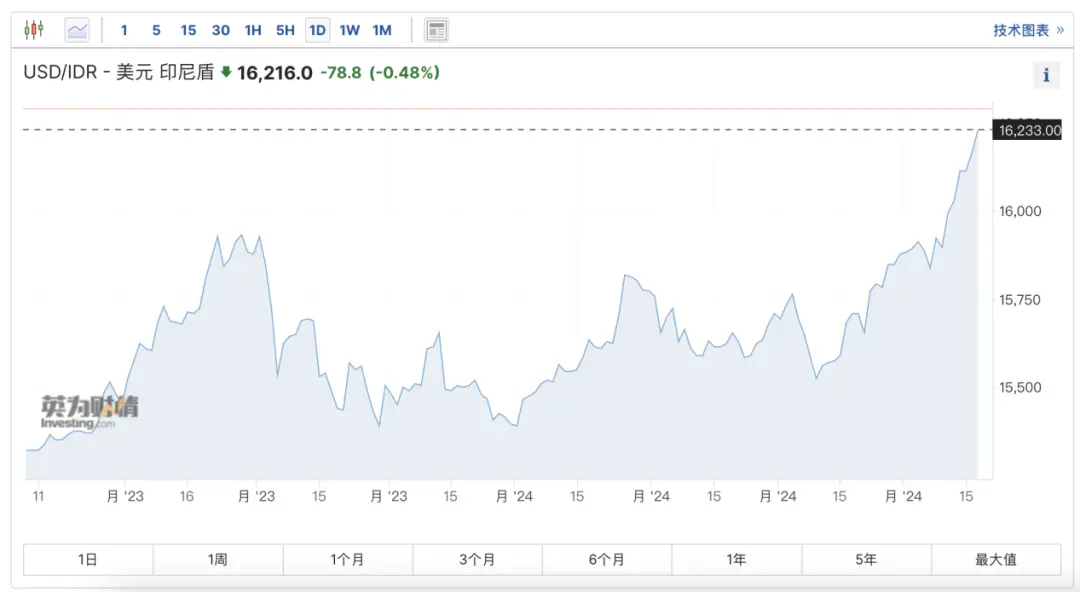Set interval to 1M
Viewport: 1080px width, 592px height.
(382, 30)
